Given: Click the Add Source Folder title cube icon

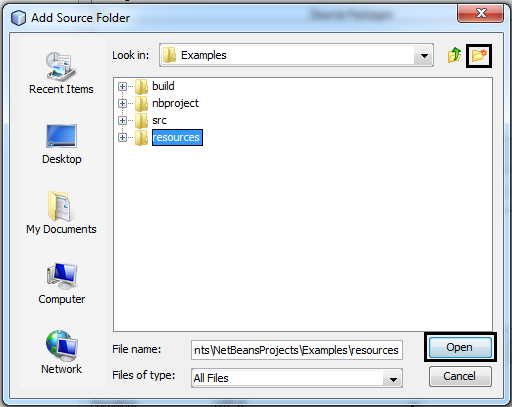Looking at the screenshot, I should click(x=18, y=18).
